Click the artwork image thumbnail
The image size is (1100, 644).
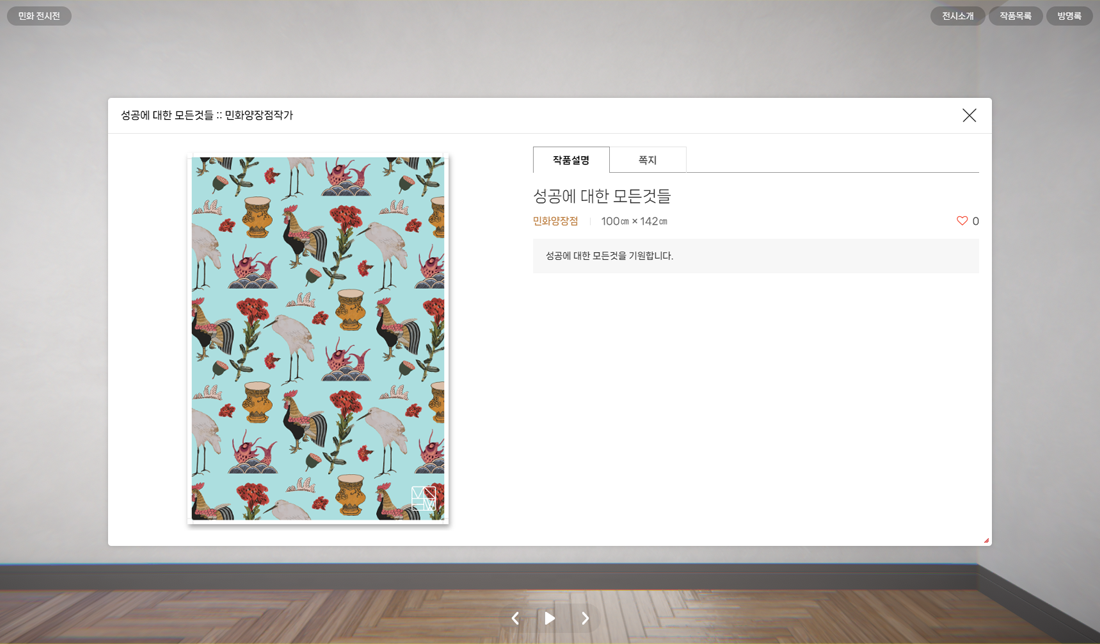point(318,338)
